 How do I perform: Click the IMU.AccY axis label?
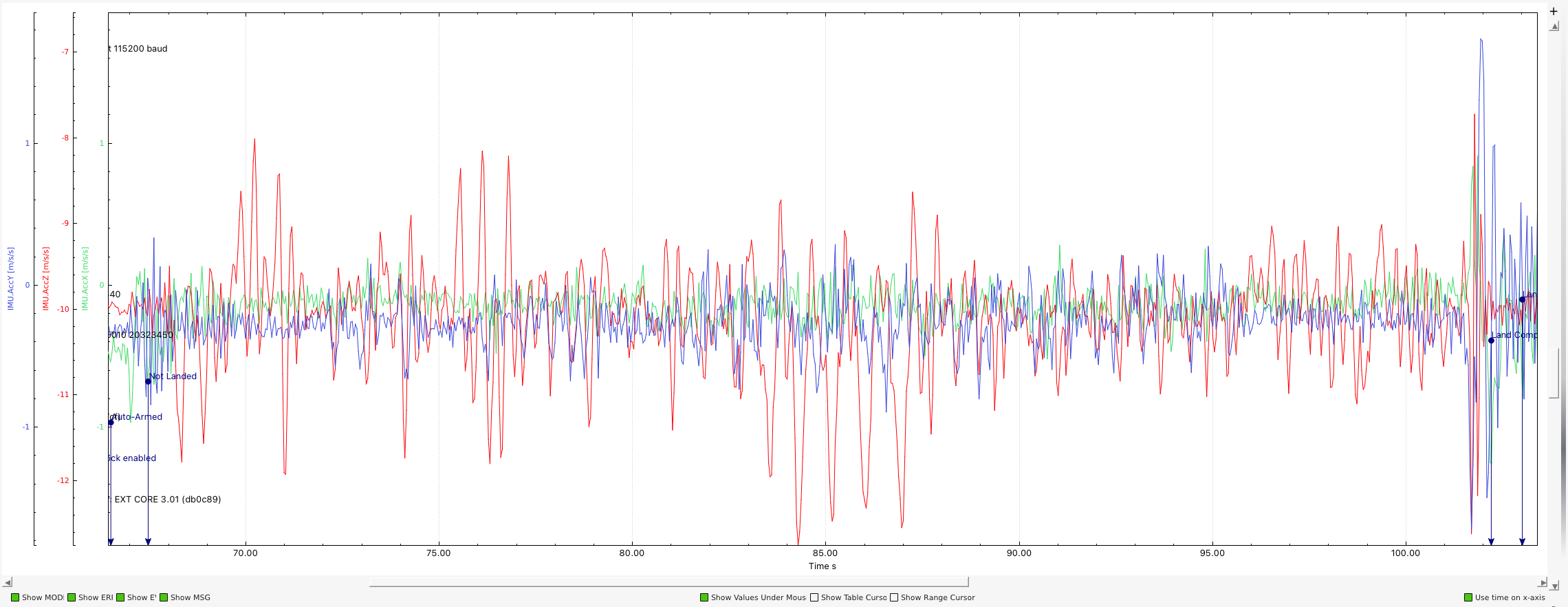point(10,278)
